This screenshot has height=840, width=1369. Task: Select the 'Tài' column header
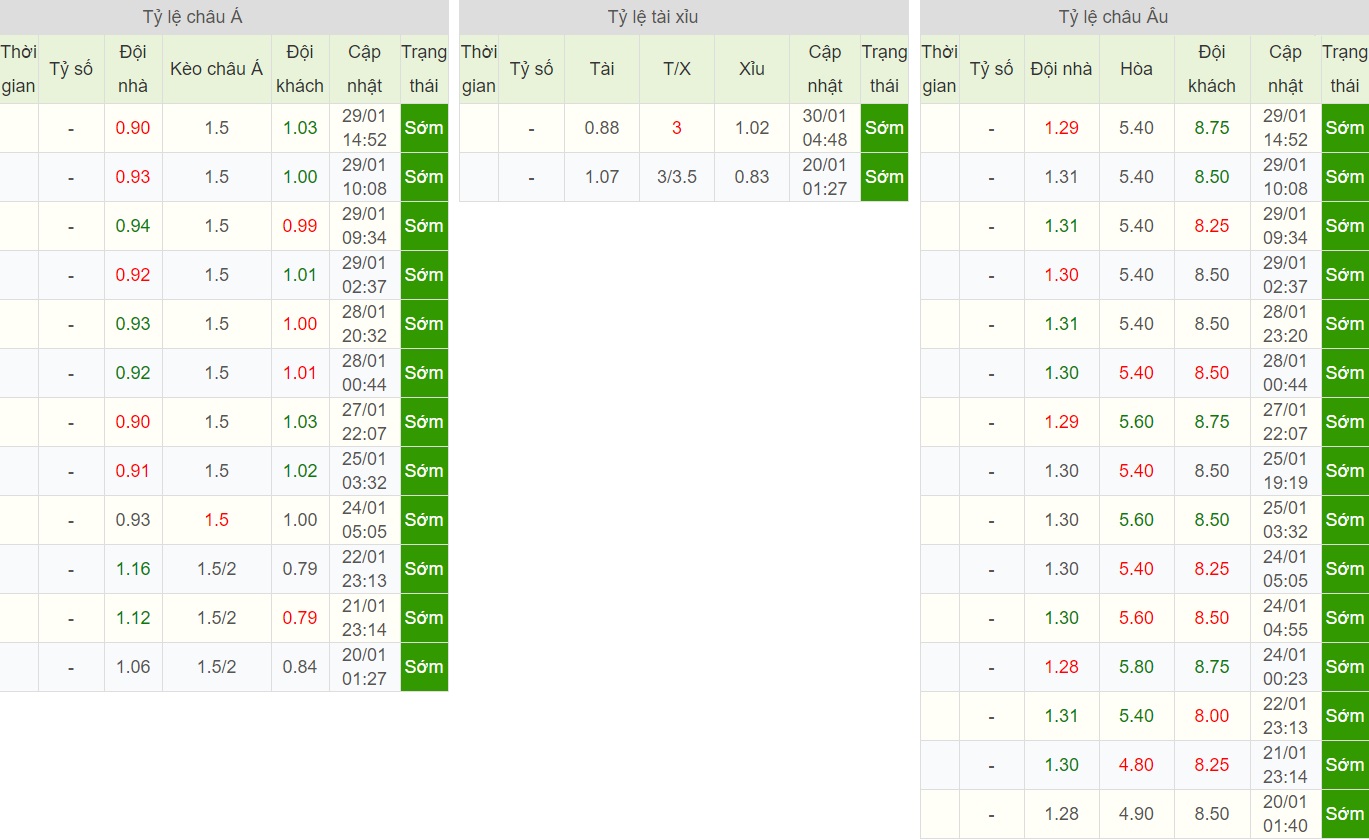[602, 69]
